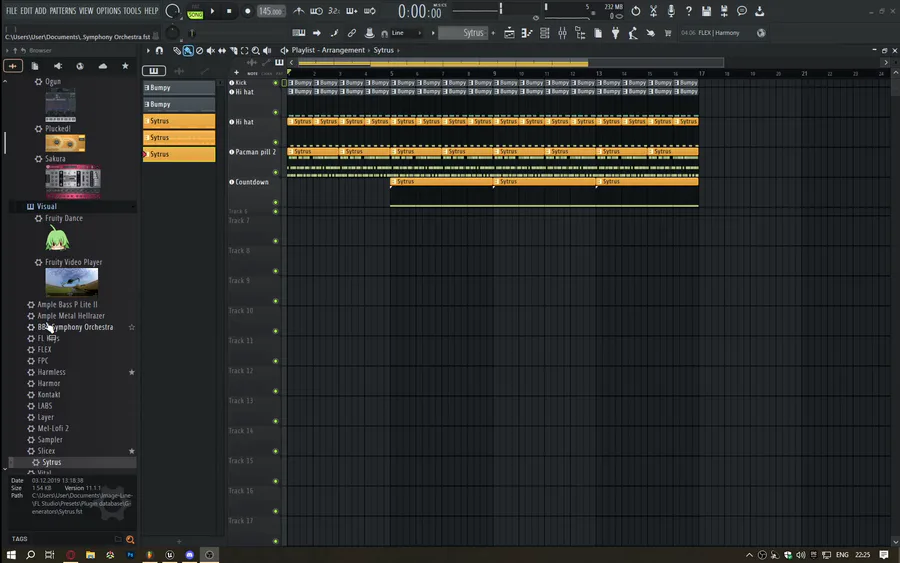Screen dimensions: 900x563
Task: Open undo history icon
Action: pos(635,11)
